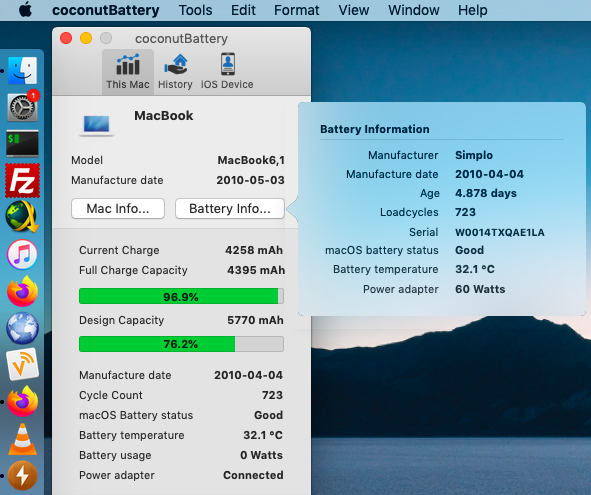Open the Tools menu
Viewport: 591px width, 495px height.
pyautogui.click(x=195, y=10)
